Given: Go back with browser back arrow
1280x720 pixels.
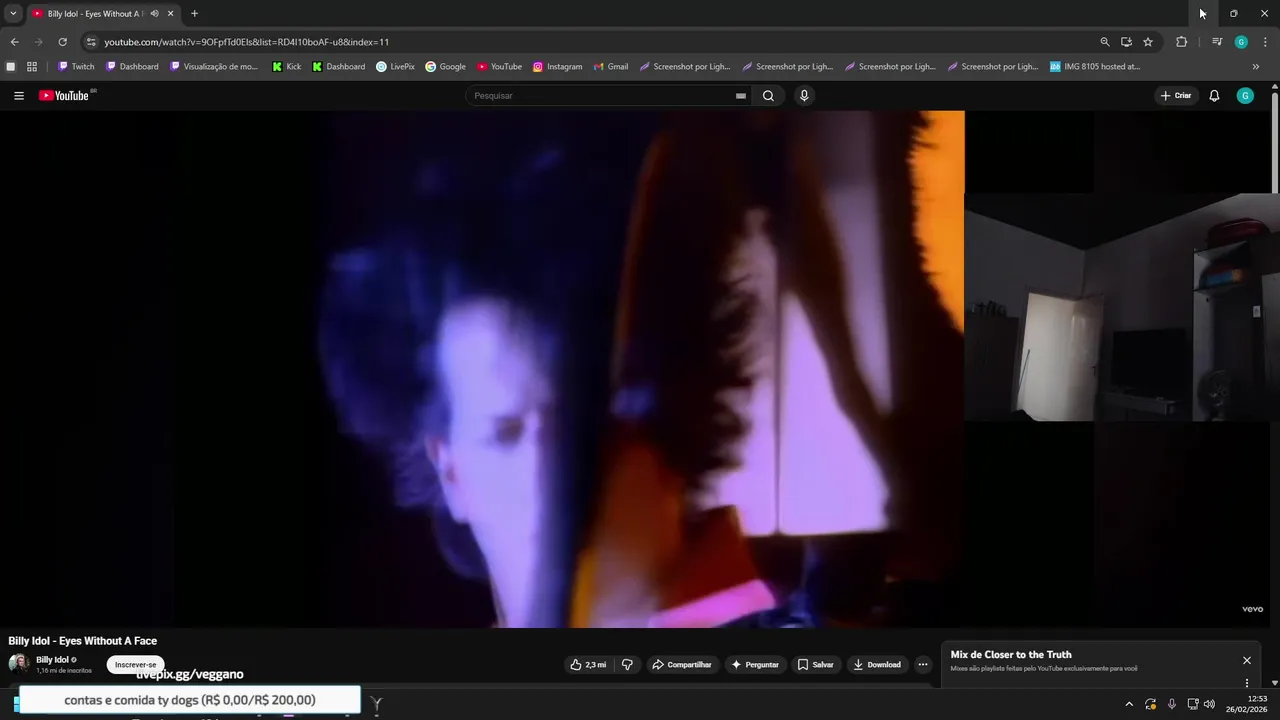Looking at the screenshot, I should 14,42.
